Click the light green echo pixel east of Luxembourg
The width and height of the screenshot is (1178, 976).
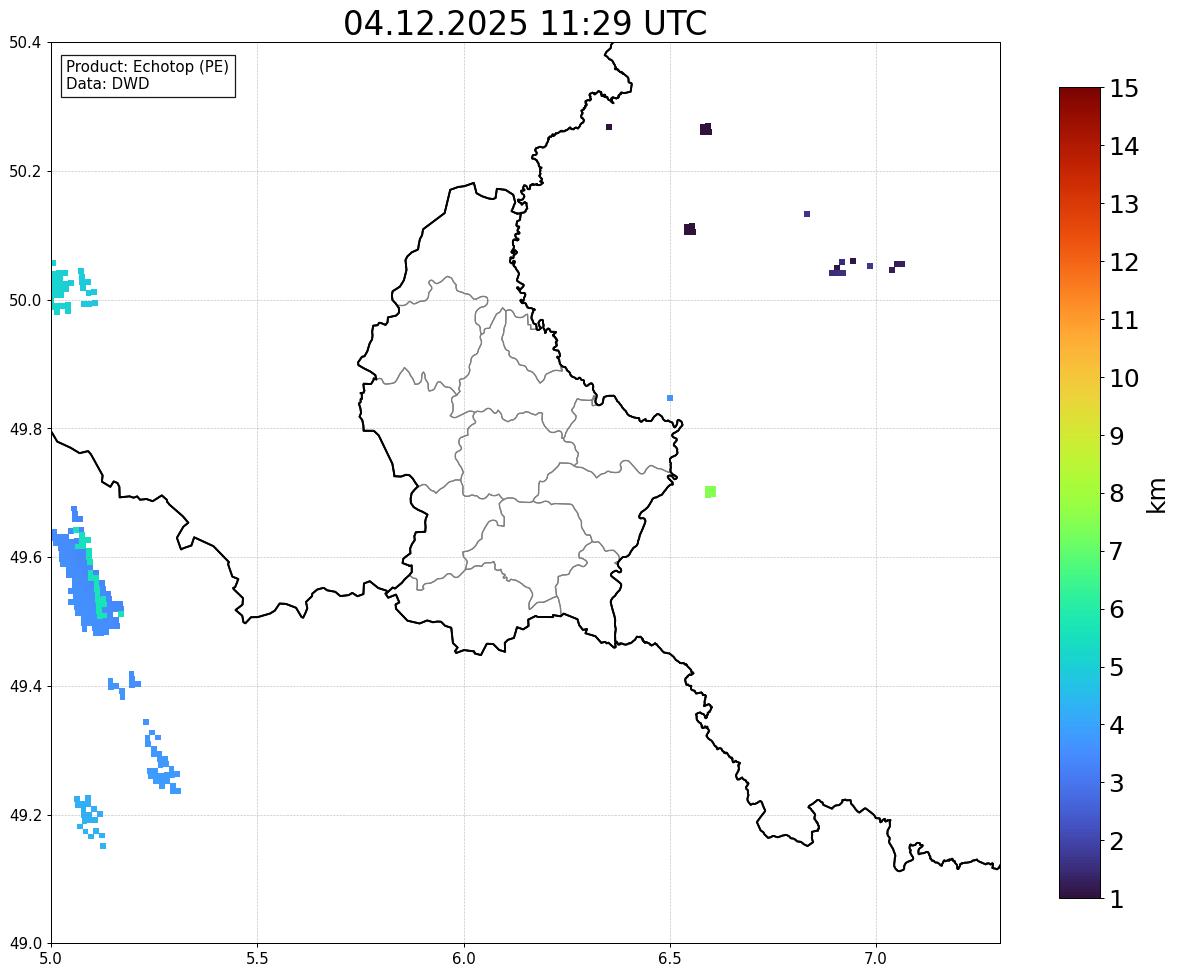[x=711, y=492]
